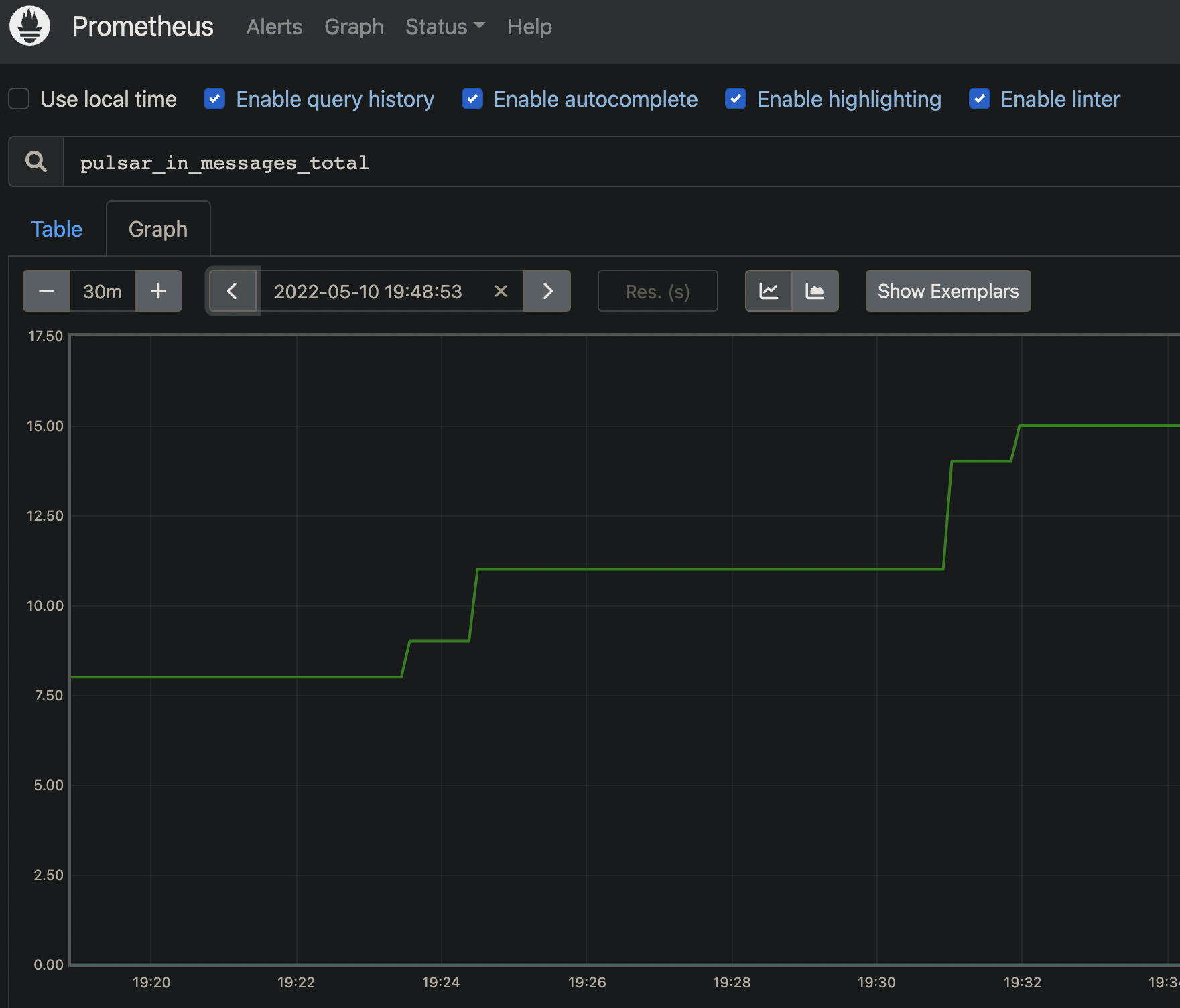Click inside the Res. (s) input field

(x=657, y=291)
